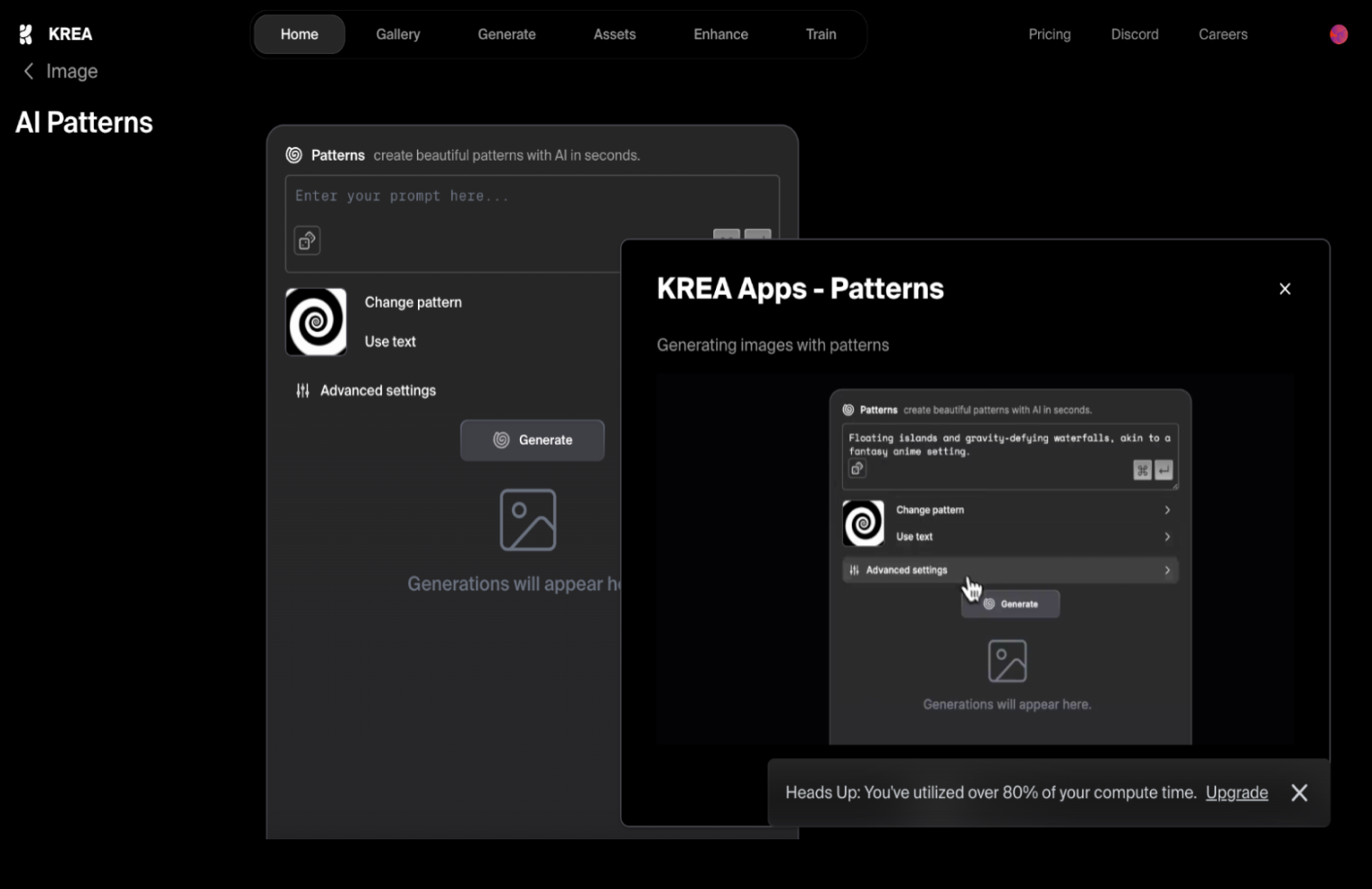Open the Careers link
This screenshot has width=1372, height=889.
tap(1222, 34)
